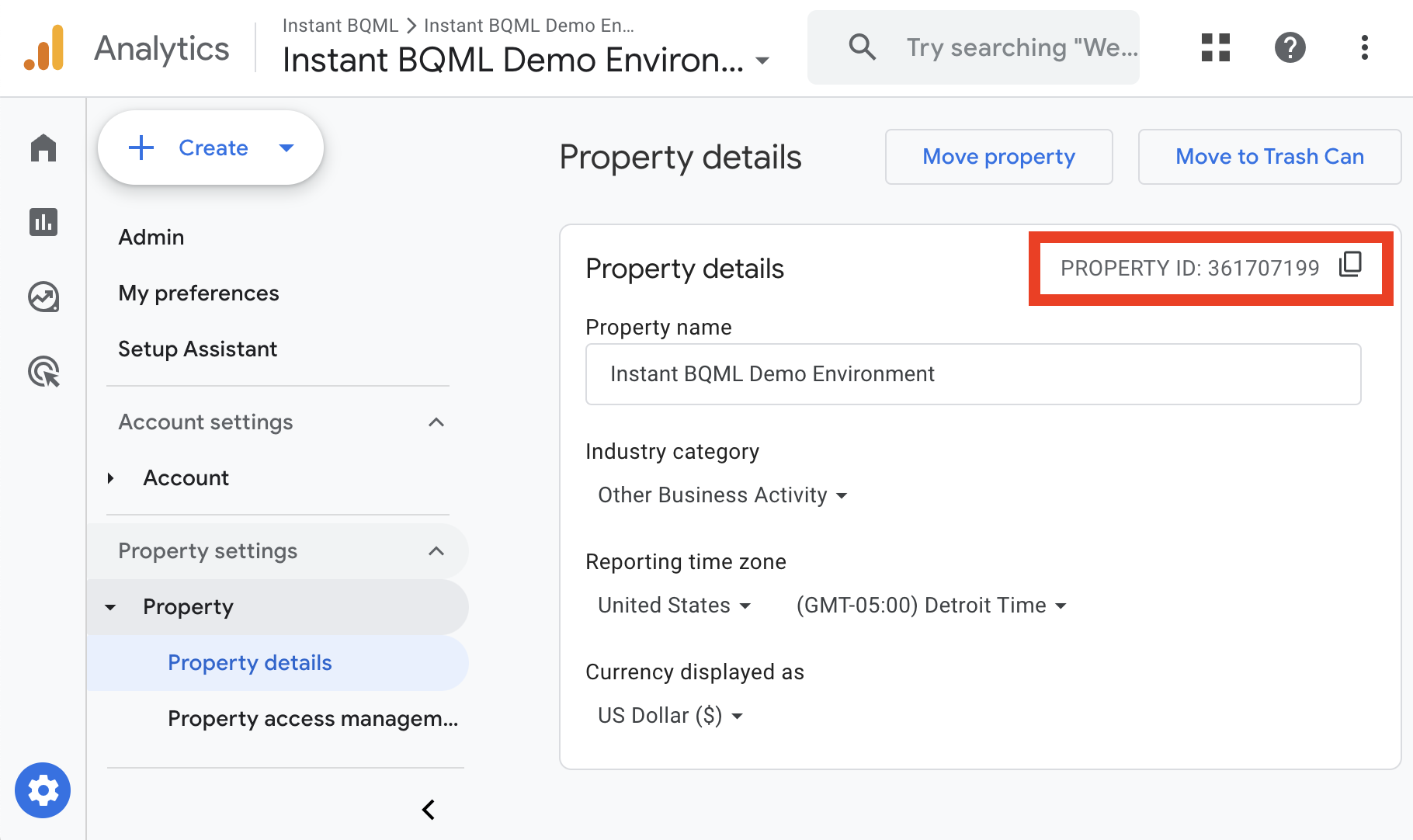This screenshot has height=840, width=1413.
Task: Open the Reports bar chart icon
Action: pos(43,222)
